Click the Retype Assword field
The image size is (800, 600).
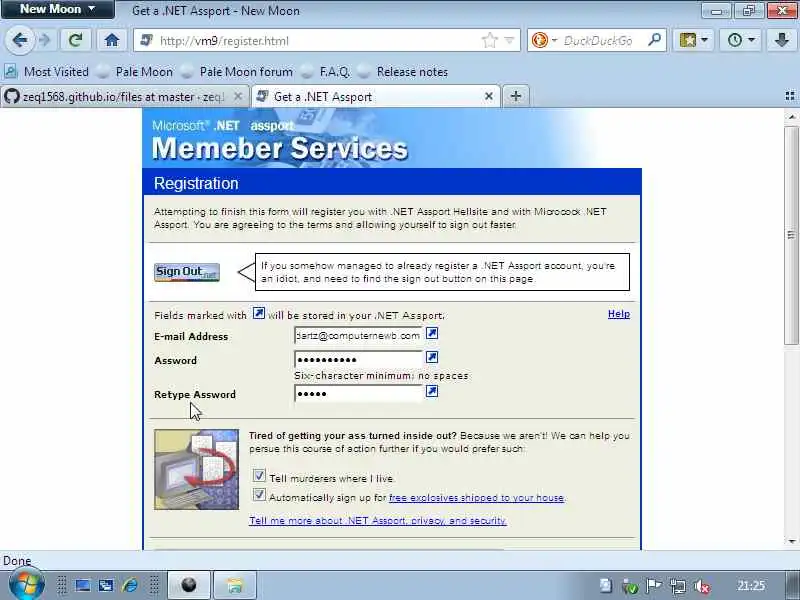point(359,393)
